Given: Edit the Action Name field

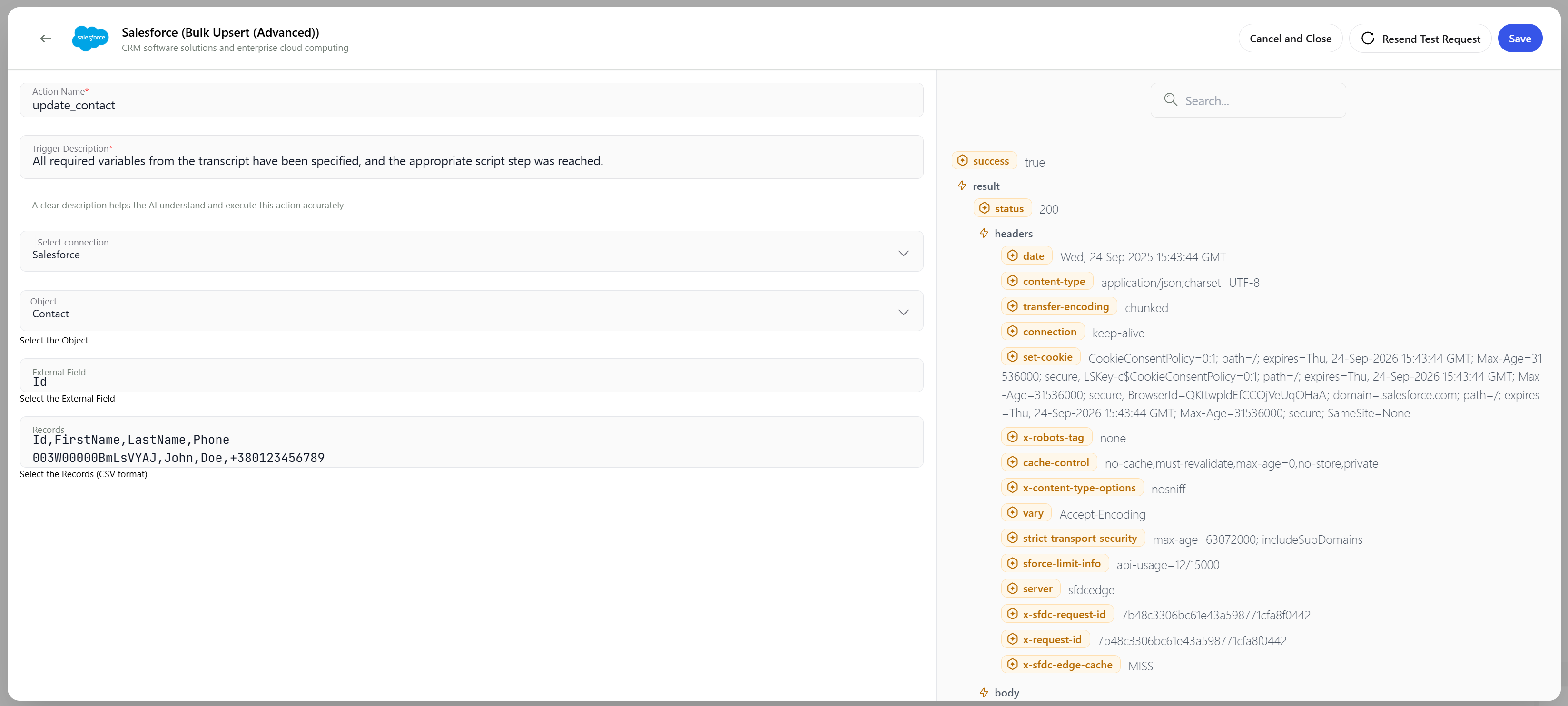Looking at the screenshot, I should point(471,100).
